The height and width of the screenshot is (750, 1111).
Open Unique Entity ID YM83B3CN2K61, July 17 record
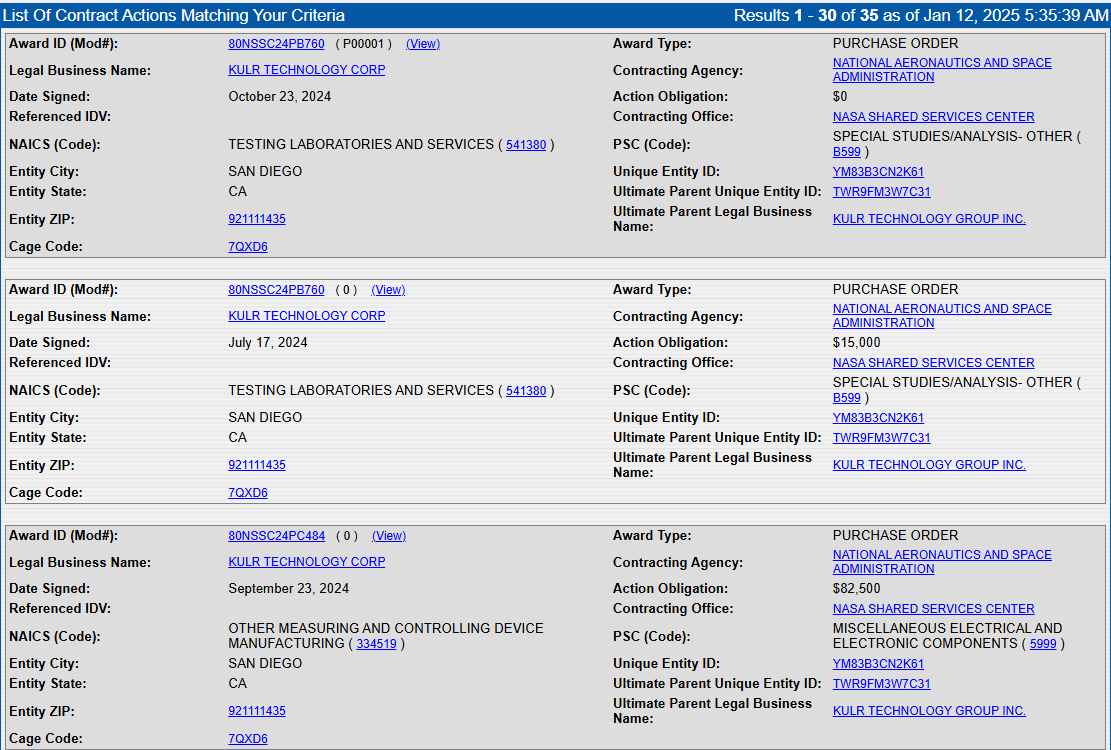click(x=878, y=418)
